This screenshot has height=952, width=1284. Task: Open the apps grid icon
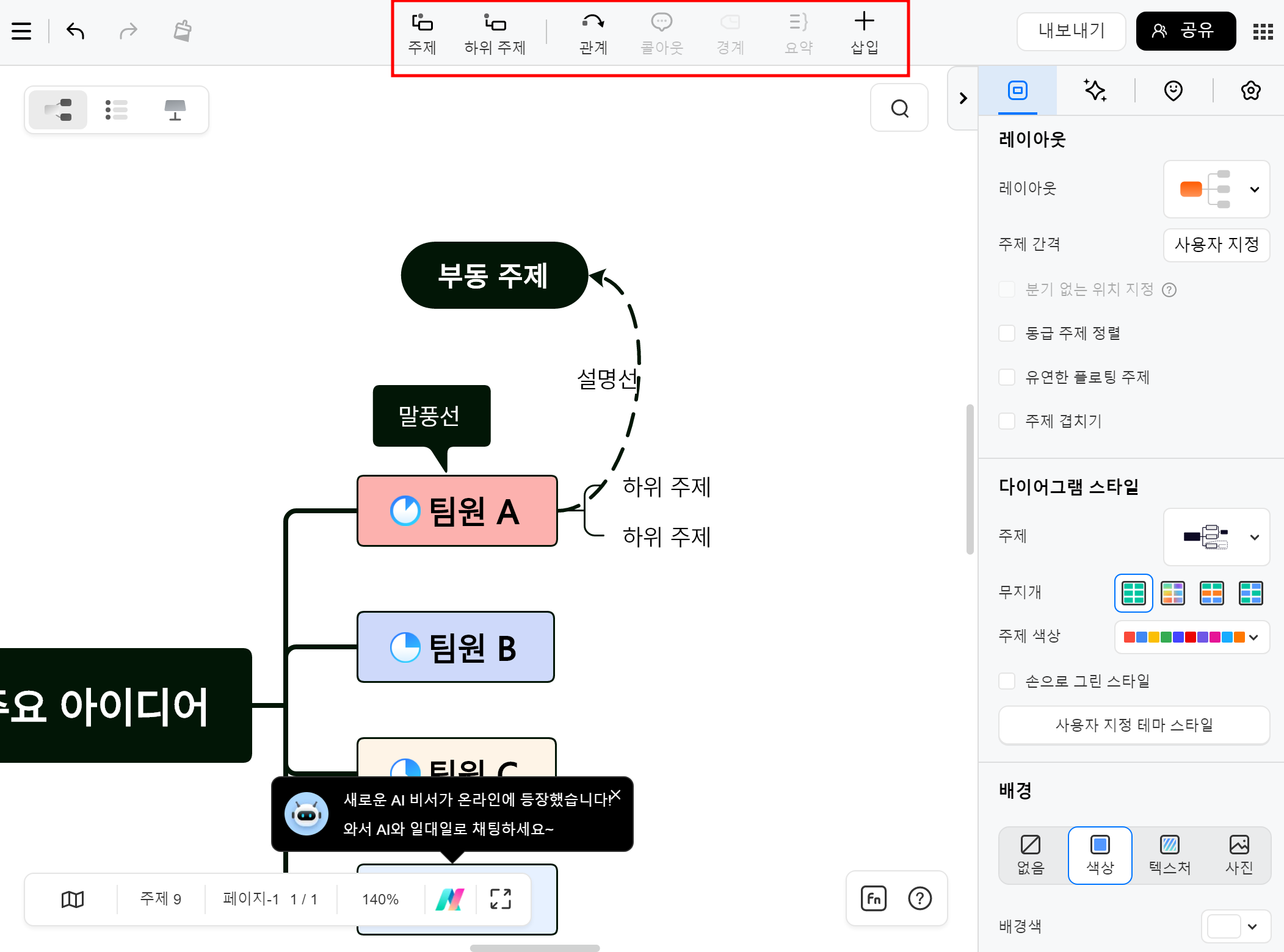[x=1263, y=31]
